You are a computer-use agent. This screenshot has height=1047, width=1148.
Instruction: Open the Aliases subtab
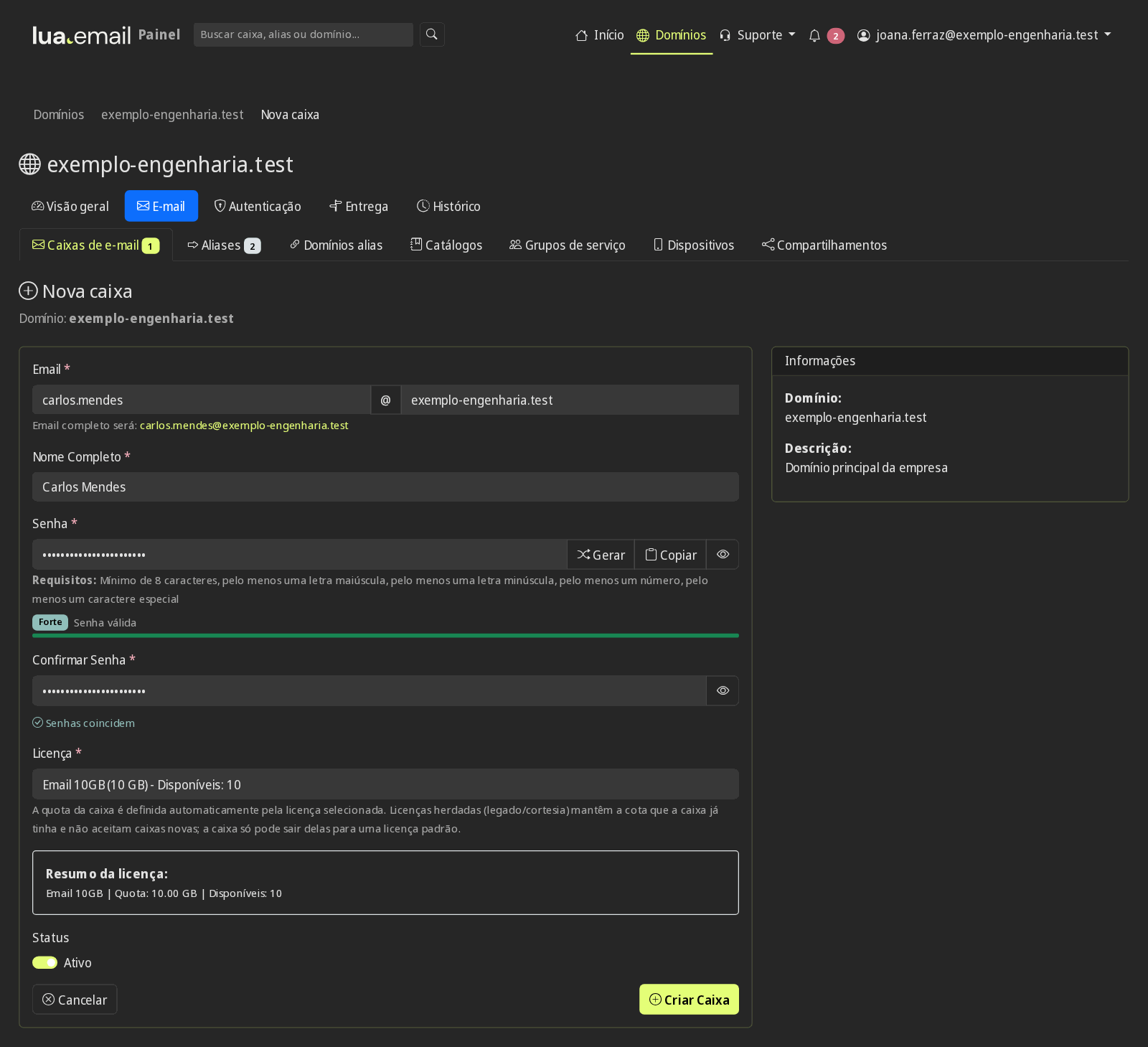[x=225, y=245]
